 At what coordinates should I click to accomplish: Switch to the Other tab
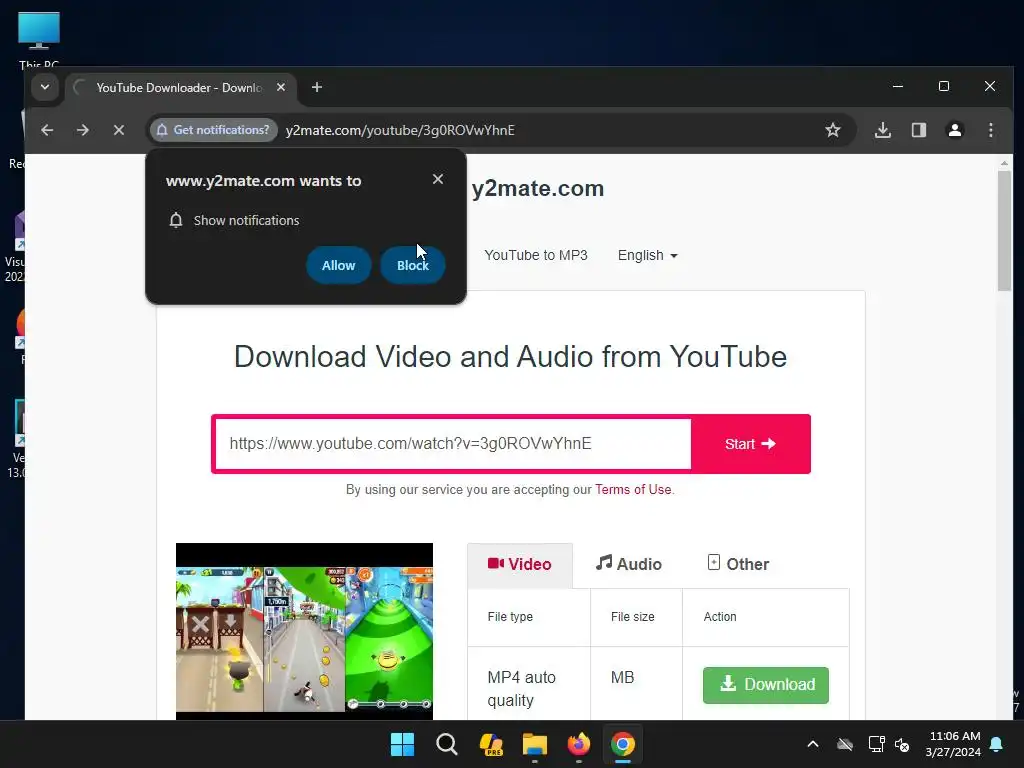click(x=738, y=564)
